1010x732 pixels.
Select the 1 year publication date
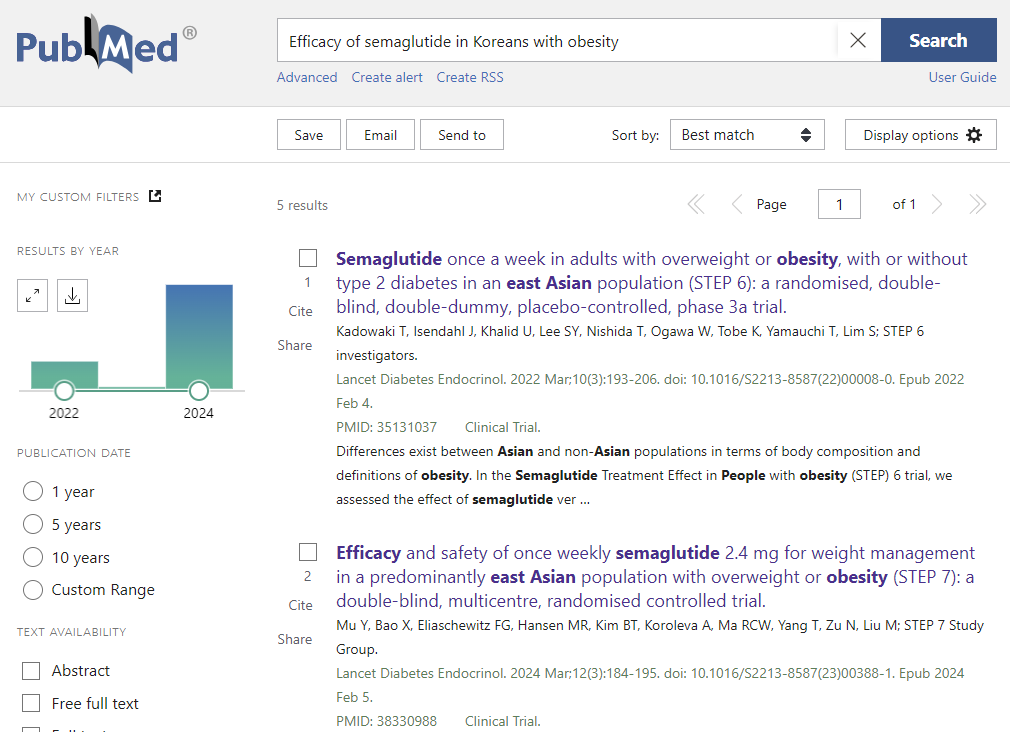click(33, 491)
